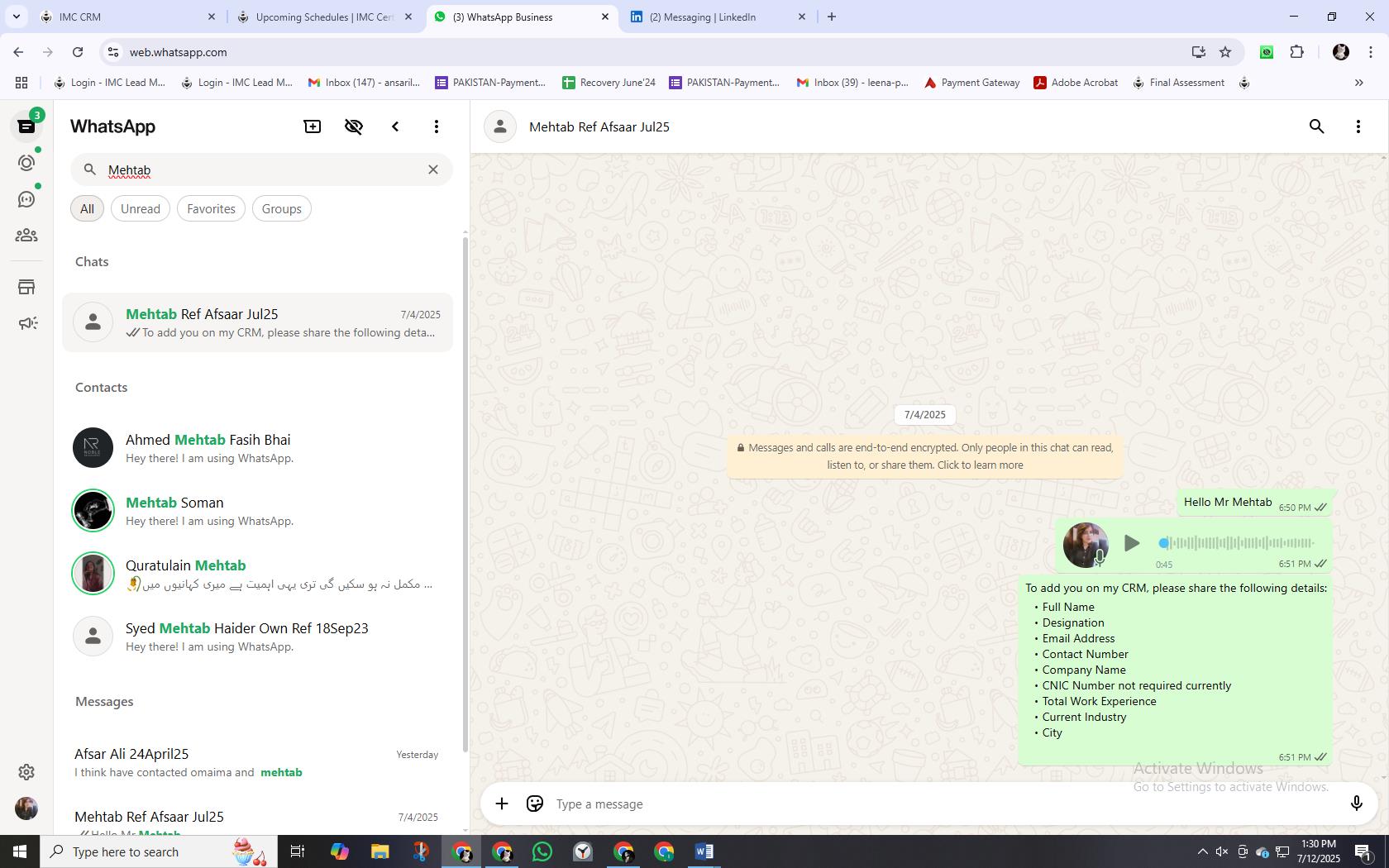Go back in browser history
Viewport: 1389px width, 868px height.
pos(18,52)
